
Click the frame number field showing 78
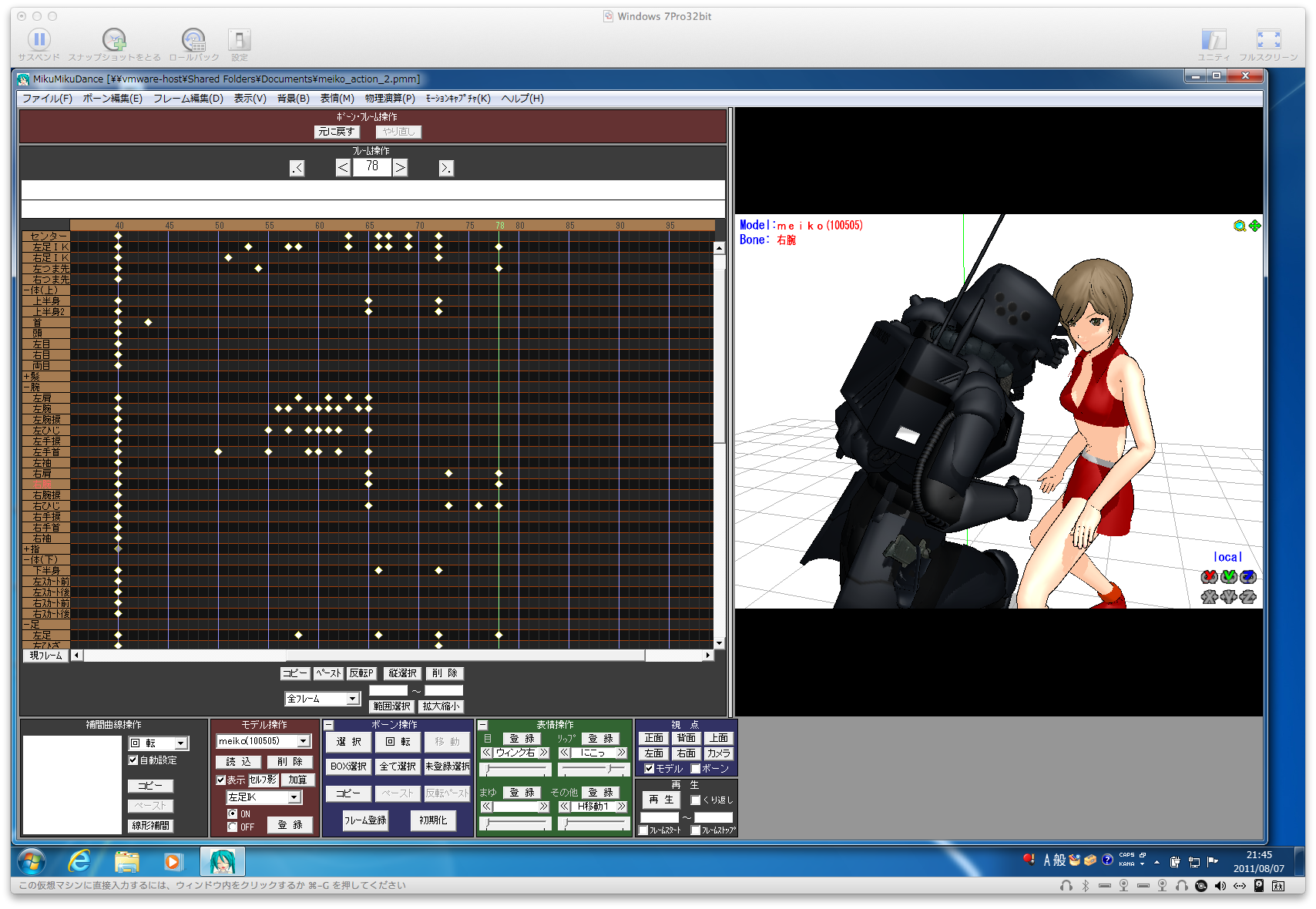(372, 167)
